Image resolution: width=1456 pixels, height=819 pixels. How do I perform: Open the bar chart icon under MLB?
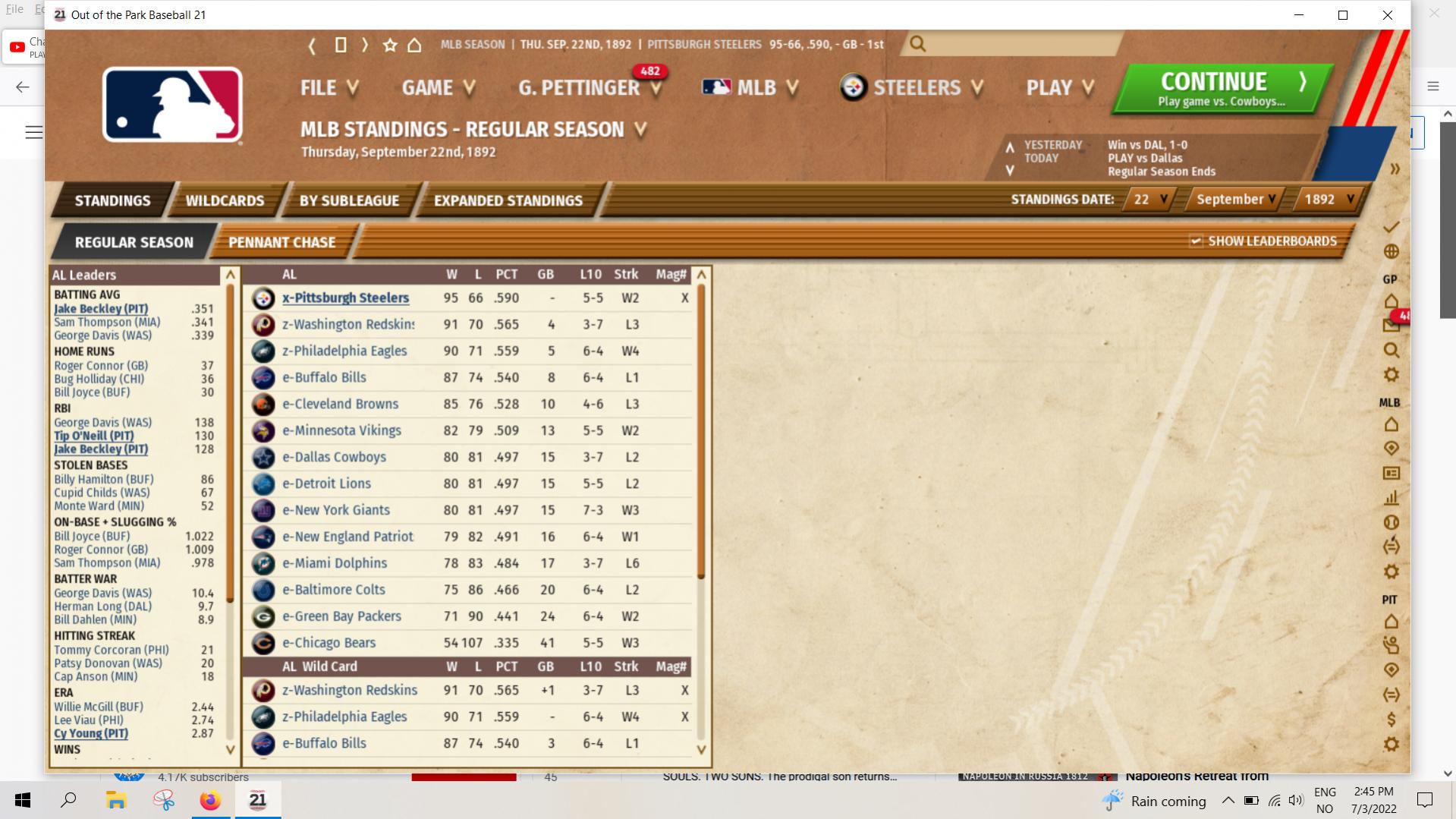click(1391, 498)
